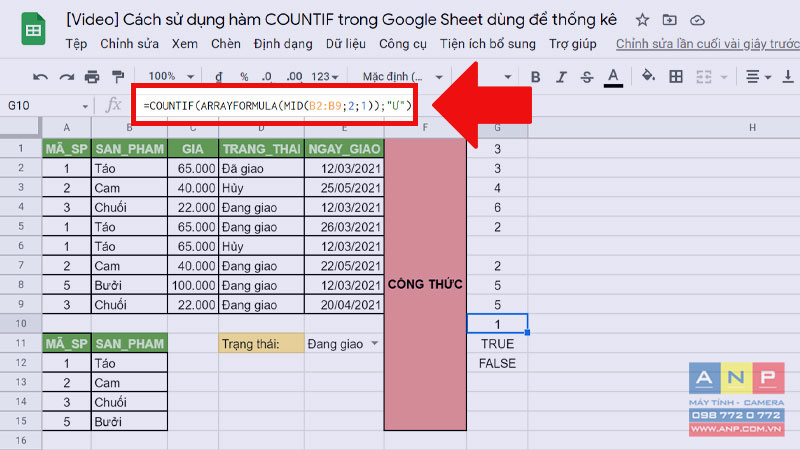Open the Xem menu
Image resolution: width=800 pixels, height=450 pixels.
(x=185, y=44)
